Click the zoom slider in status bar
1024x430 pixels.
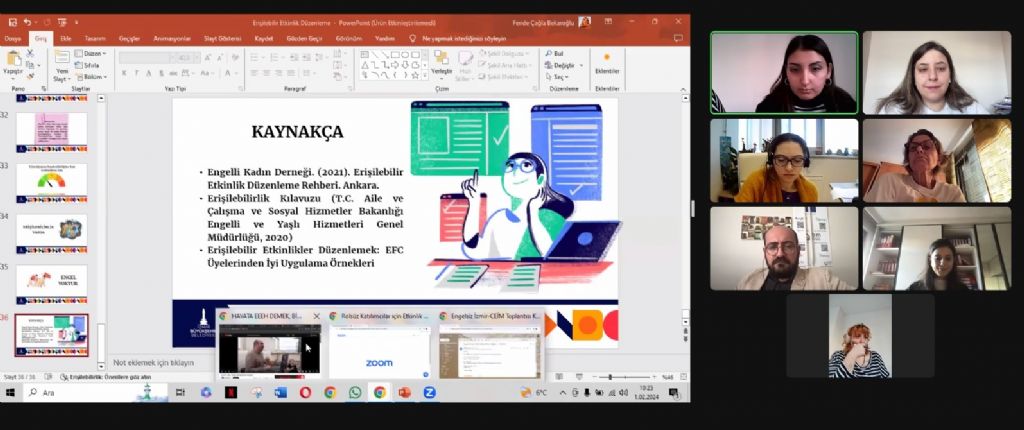tap(610, 377)
